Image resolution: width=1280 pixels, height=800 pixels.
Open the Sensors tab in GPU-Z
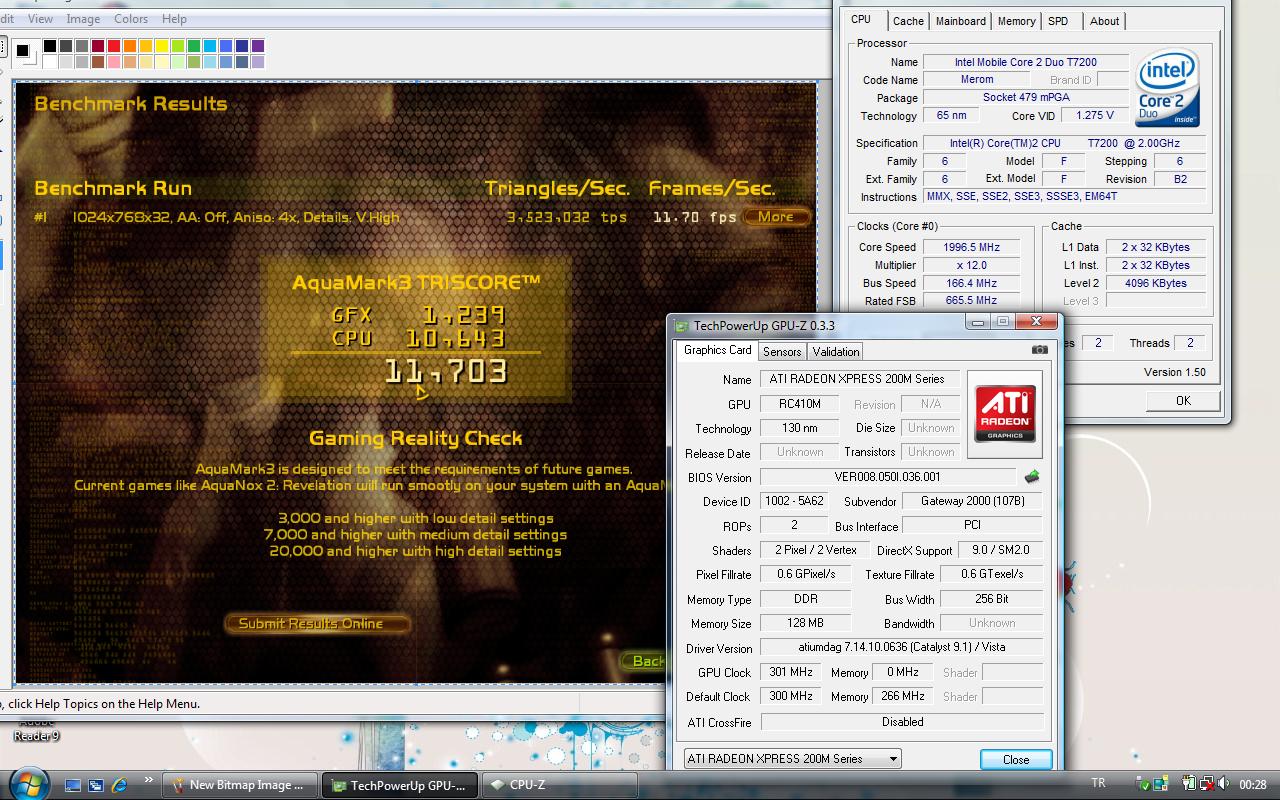782,351
